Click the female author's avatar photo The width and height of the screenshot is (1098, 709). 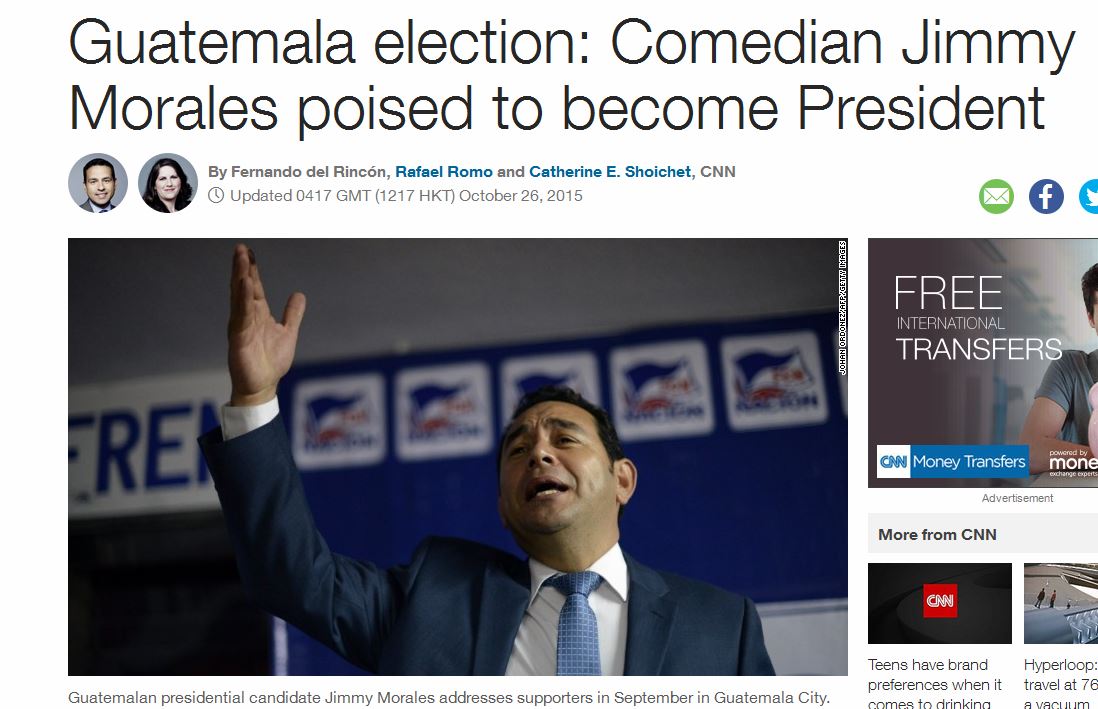point(168,183)
